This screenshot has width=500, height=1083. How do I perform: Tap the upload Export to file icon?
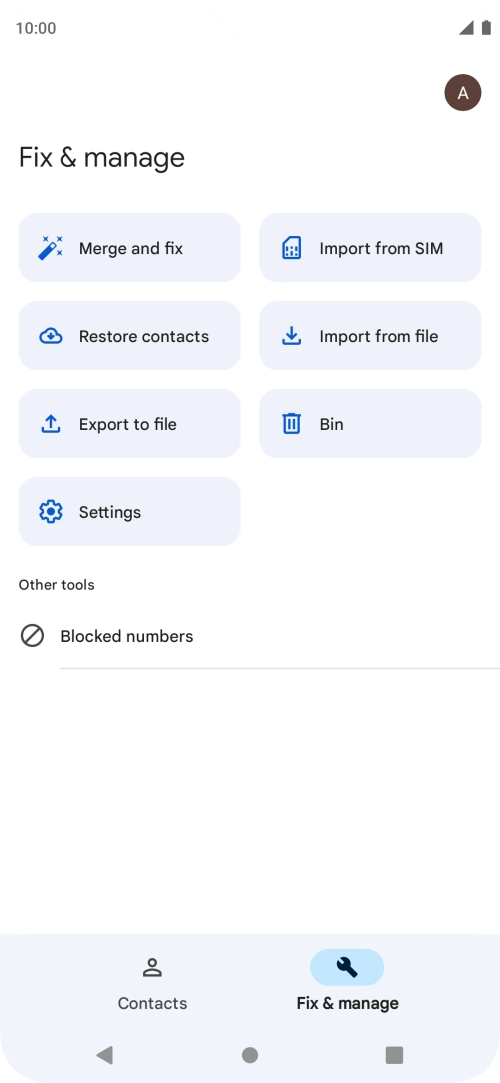pyautogui.click(x=50, y=424)
